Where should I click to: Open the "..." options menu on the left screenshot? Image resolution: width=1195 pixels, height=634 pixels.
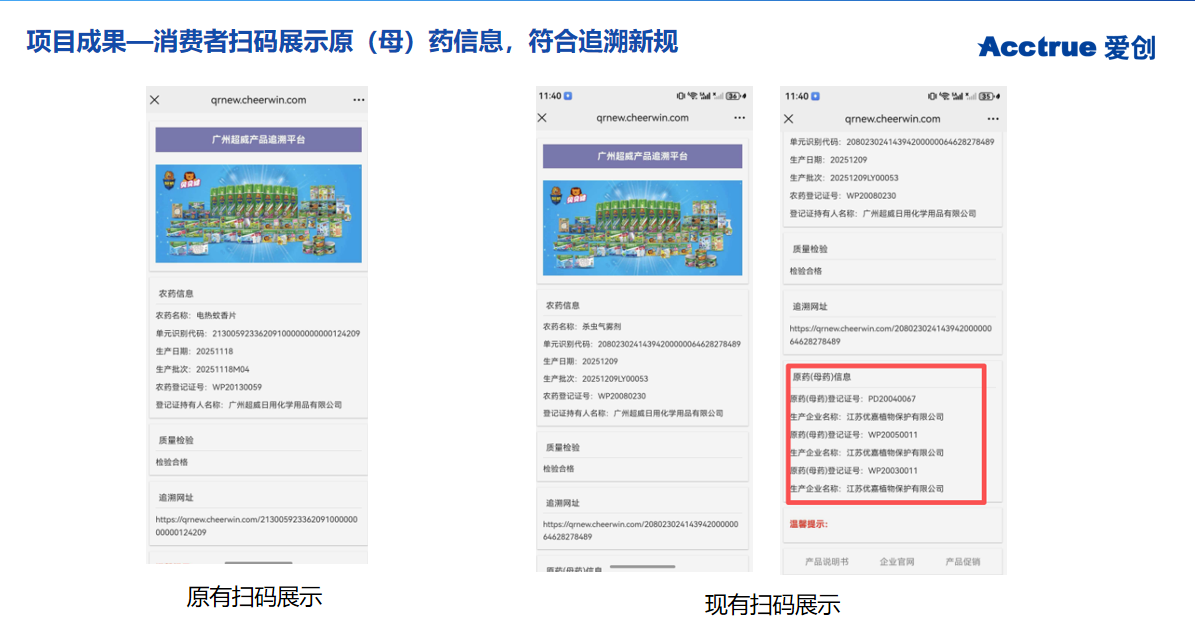point(357,99)
